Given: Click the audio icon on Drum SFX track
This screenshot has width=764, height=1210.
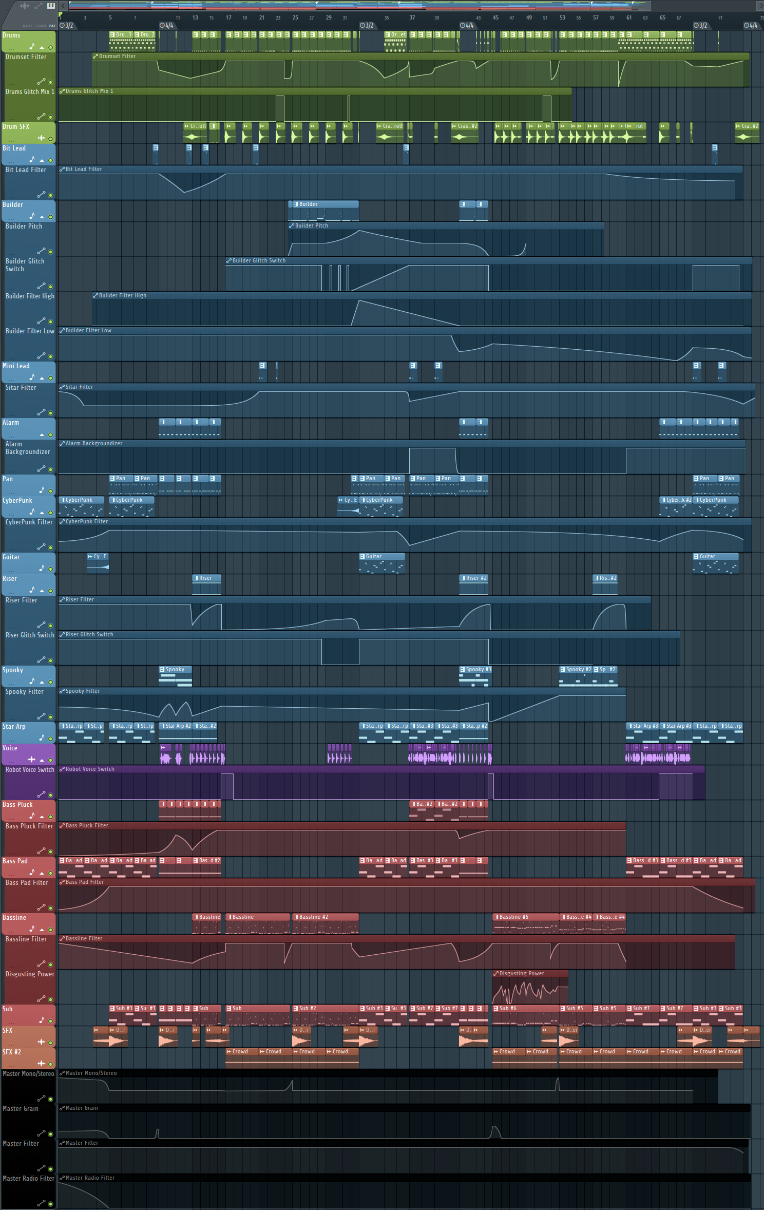Looking at the screenshot, I should pos(41,138).
